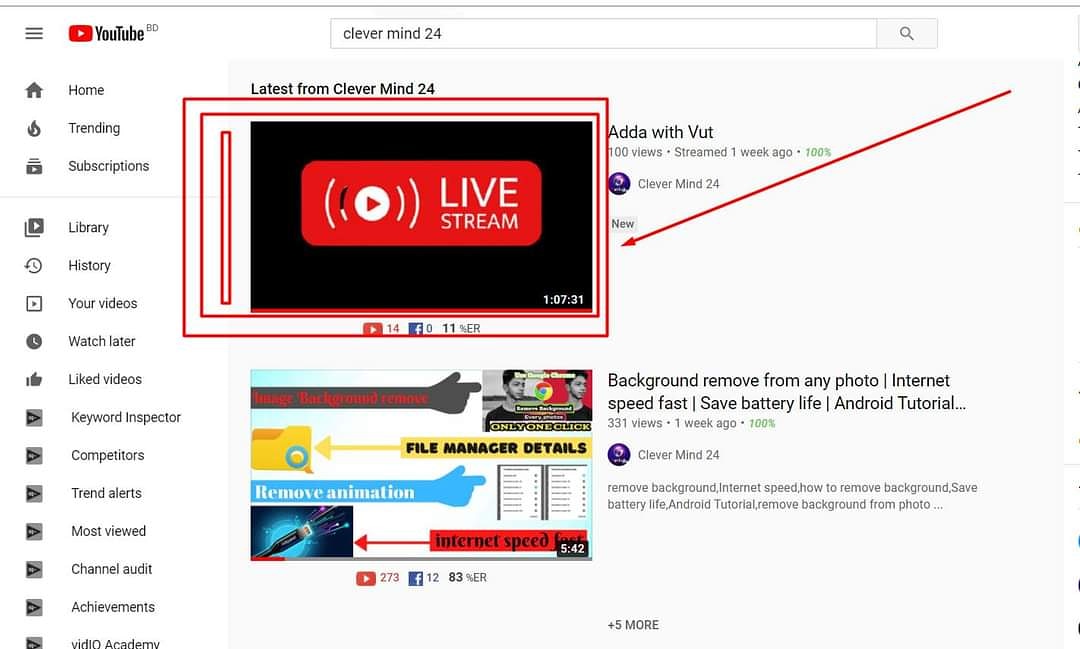Click the New badge

point(623,224)
